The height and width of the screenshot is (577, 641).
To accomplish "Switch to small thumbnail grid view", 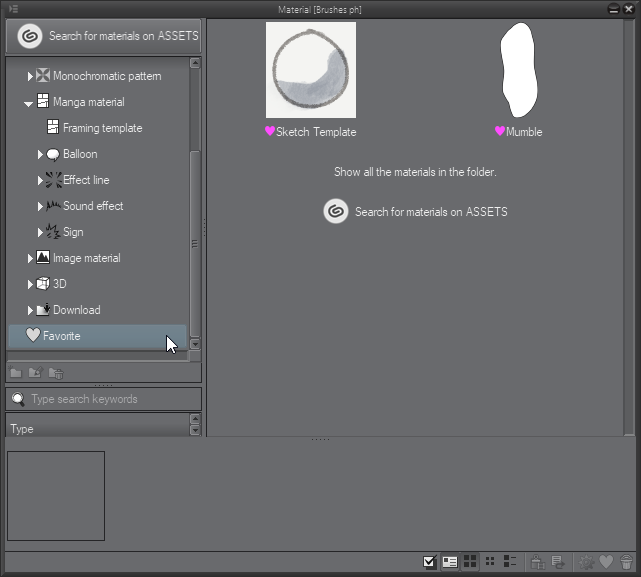I will 490,562.
